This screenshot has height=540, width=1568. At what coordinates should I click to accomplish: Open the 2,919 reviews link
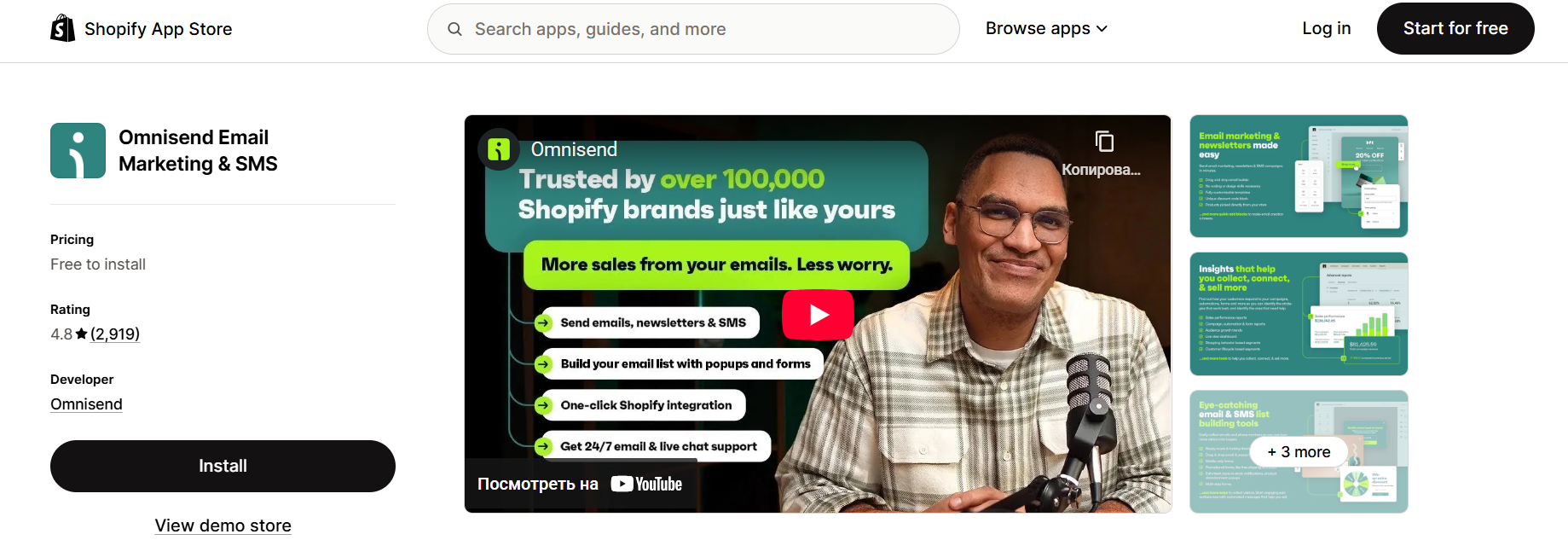coord(115,334)
